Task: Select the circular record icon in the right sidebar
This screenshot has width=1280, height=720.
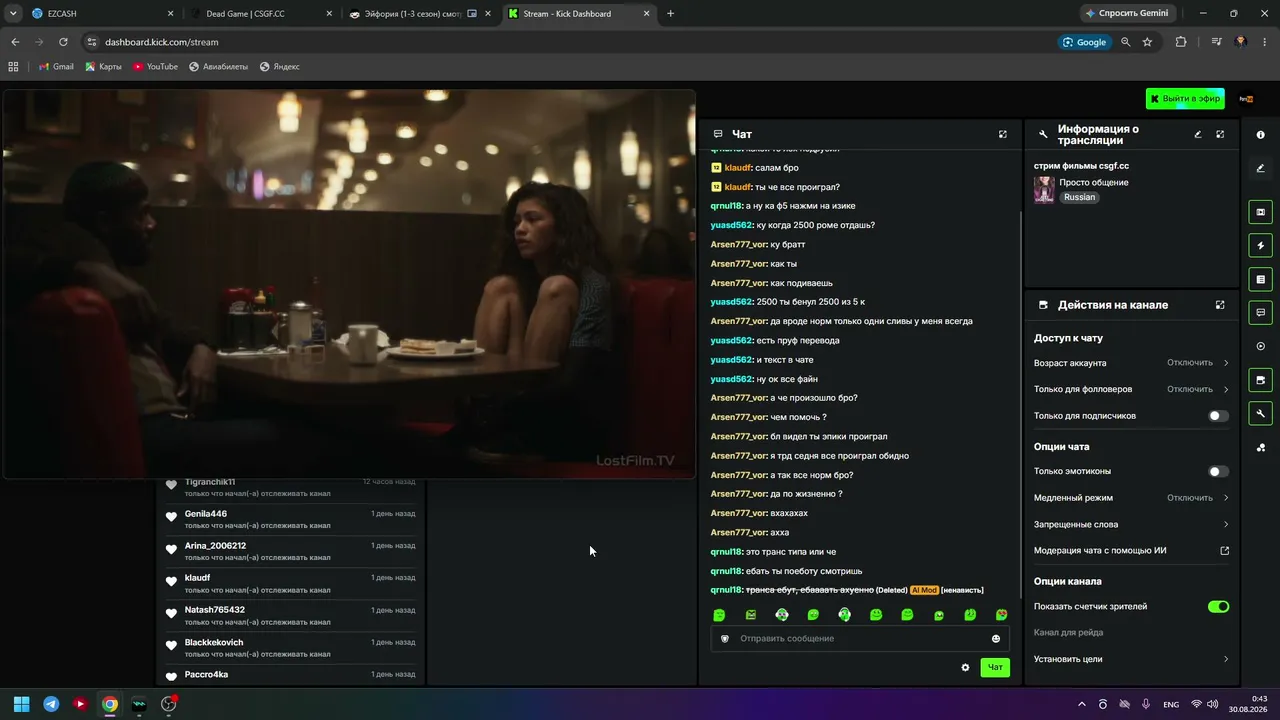Action: pyautogui.click(x=1260, y=346)
